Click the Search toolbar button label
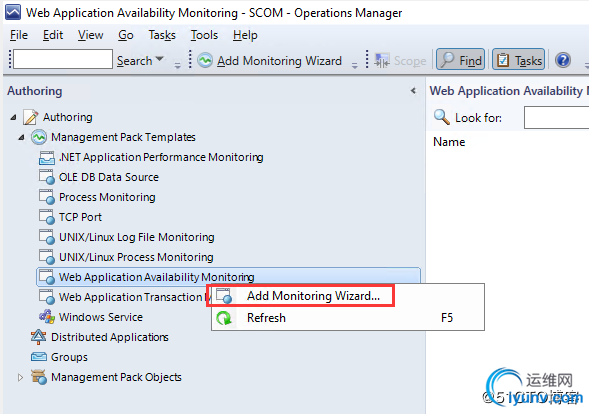This screenshot has height=414, width=589. (x=134, y=60)
